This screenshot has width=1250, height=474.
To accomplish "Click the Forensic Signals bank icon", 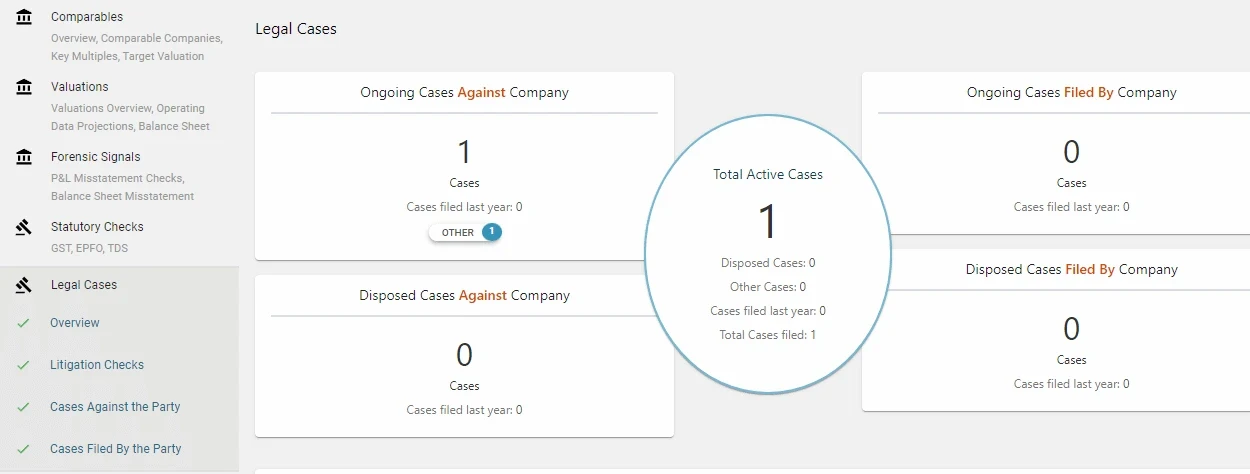I will (24, 157).
